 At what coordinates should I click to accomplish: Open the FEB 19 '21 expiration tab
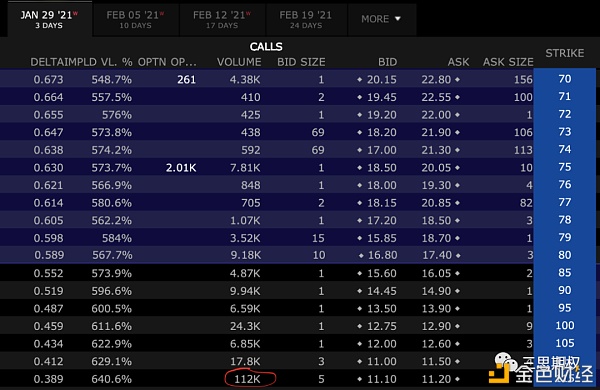[x=306, y=20]
